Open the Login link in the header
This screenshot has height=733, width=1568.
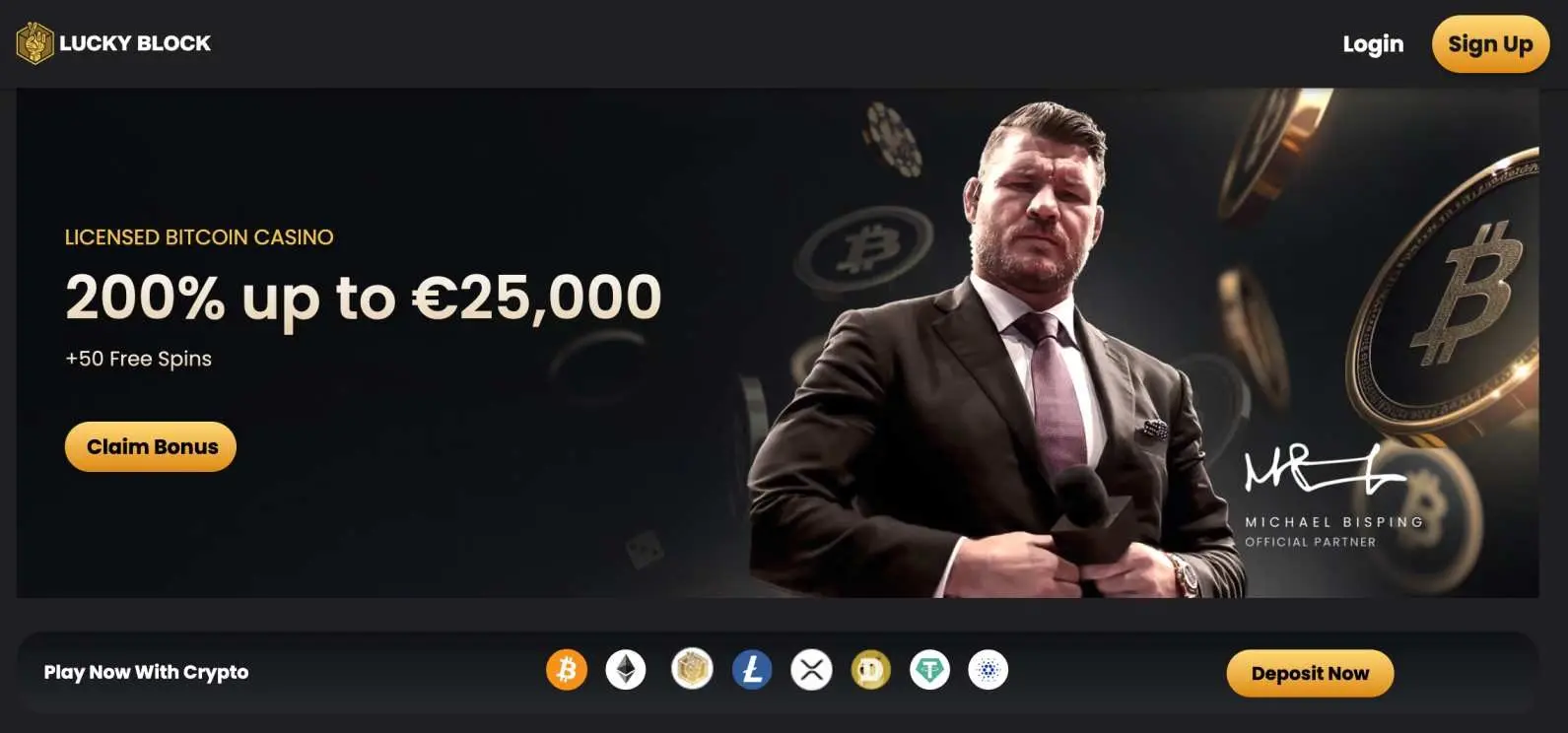(1373, 44)
